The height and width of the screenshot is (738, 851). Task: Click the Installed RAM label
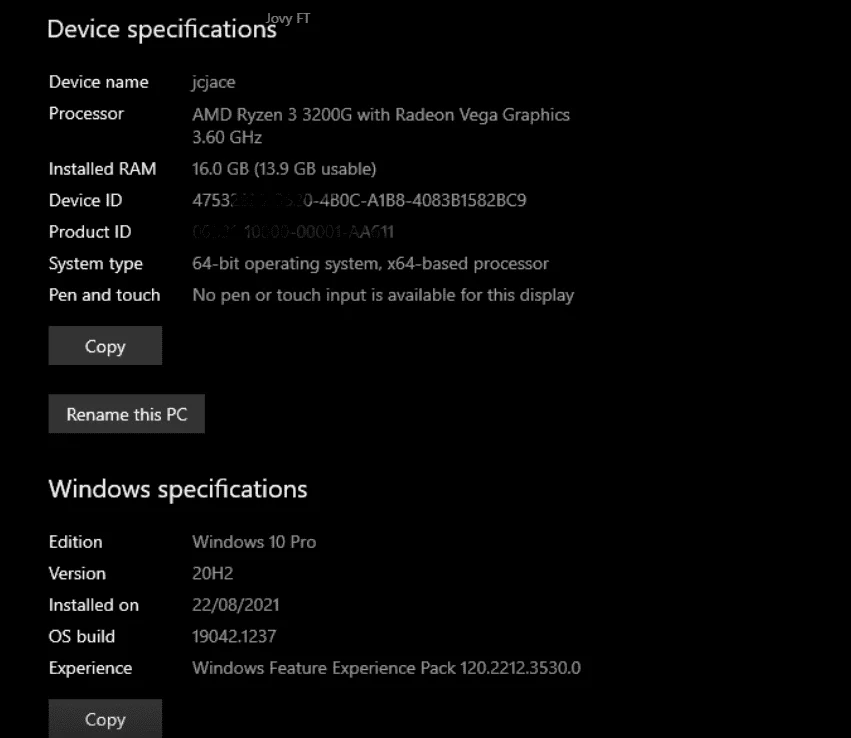click(102, 169)
